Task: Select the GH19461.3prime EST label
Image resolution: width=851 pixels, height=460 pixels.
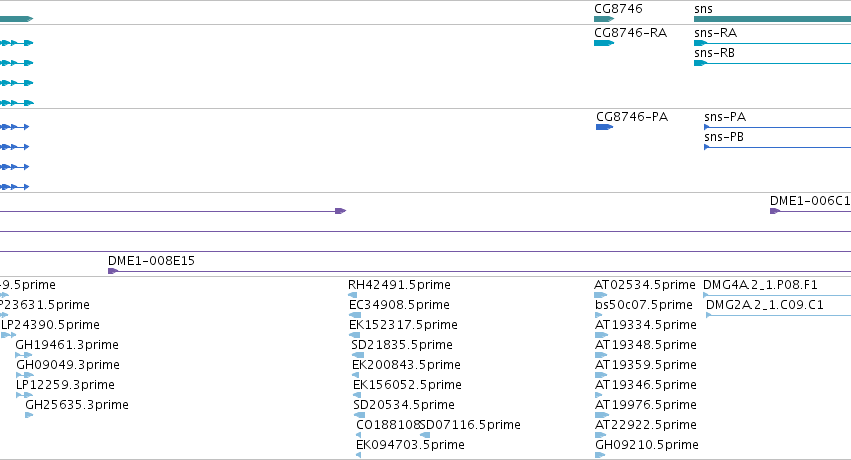Action: coord(67,345)
